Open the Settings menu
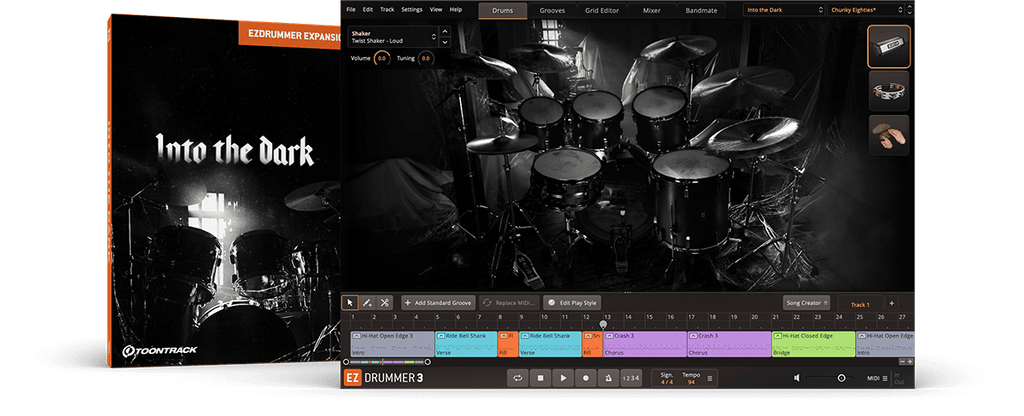This screenshot has width=1024, height=416. tap(412, 10)
